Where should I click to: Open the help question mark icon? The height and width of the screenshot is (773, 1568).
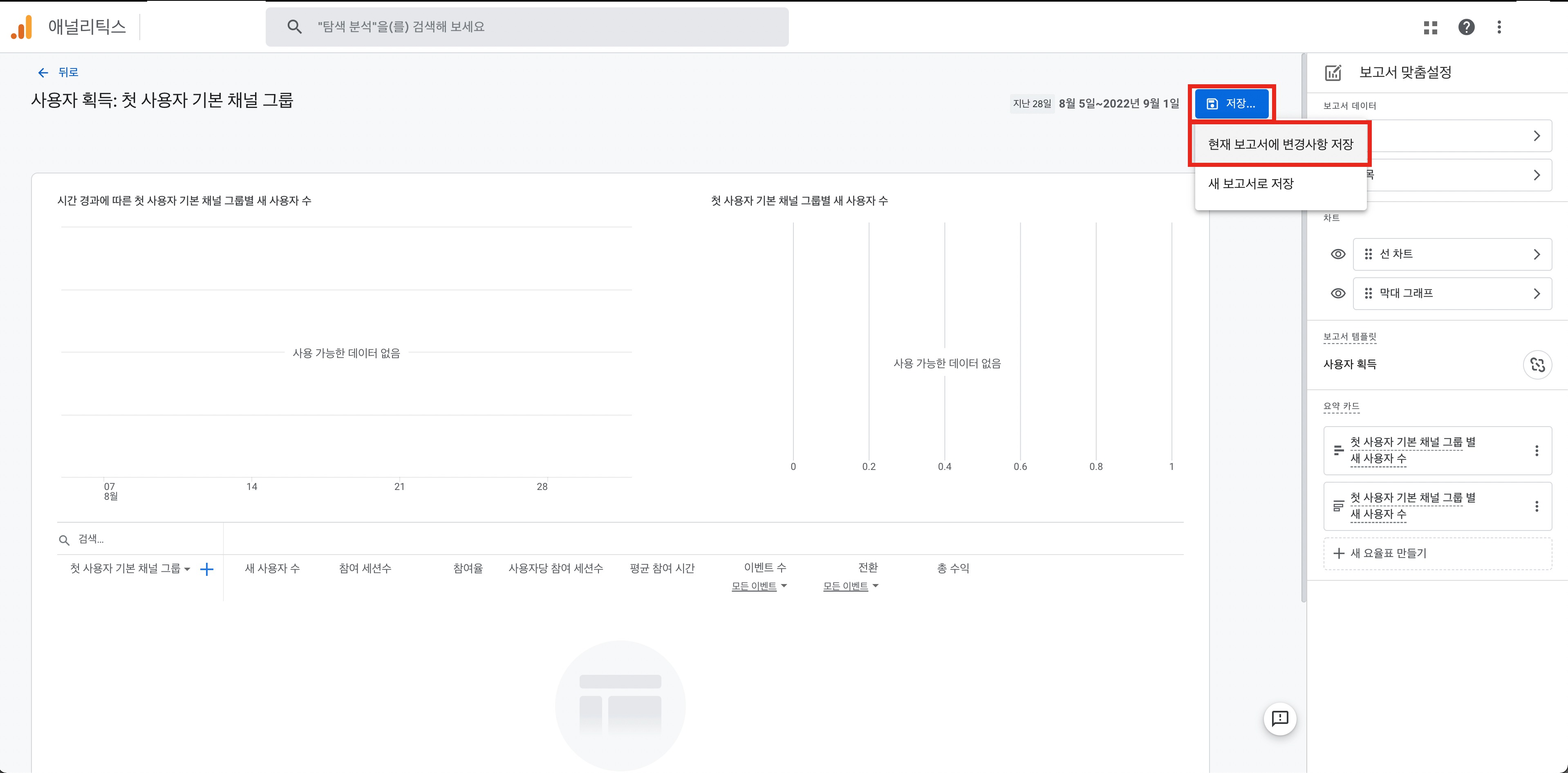[x=1466, y=27]
